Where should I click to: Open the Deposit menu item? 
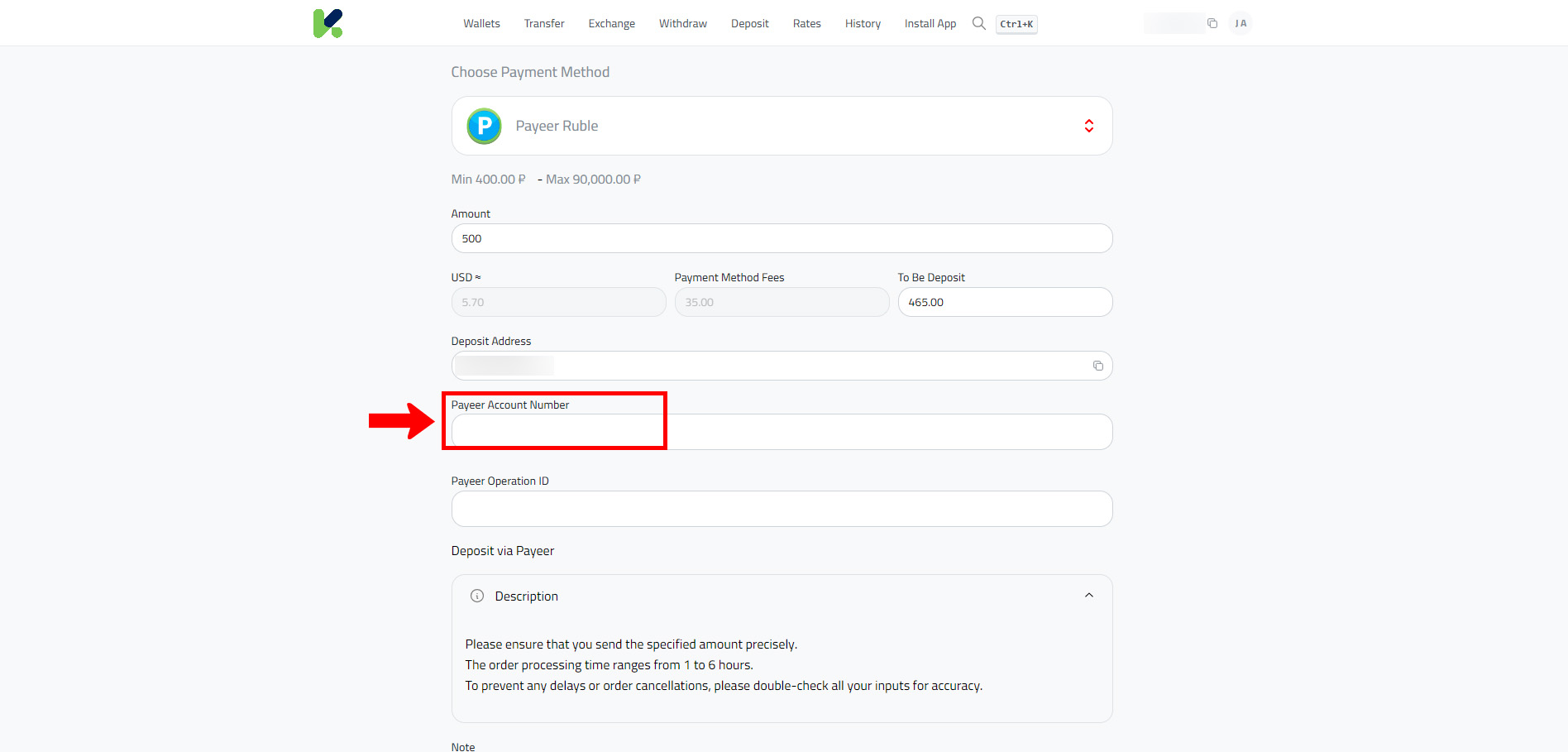750,23
